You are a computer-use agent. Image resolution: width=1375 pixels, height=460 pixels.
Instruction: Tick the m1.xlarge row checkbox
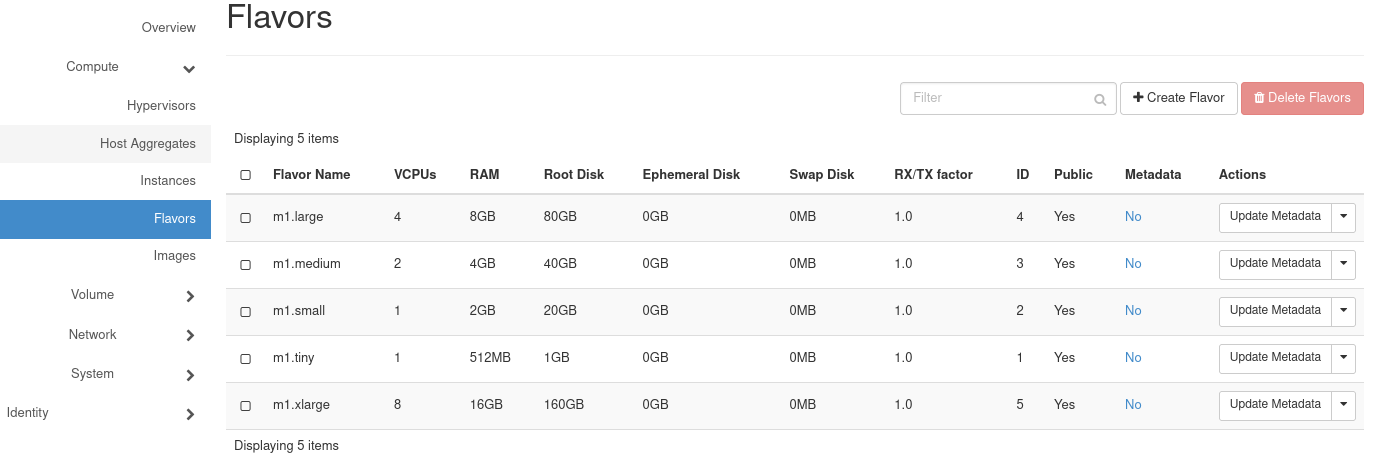tap(246, 406)
